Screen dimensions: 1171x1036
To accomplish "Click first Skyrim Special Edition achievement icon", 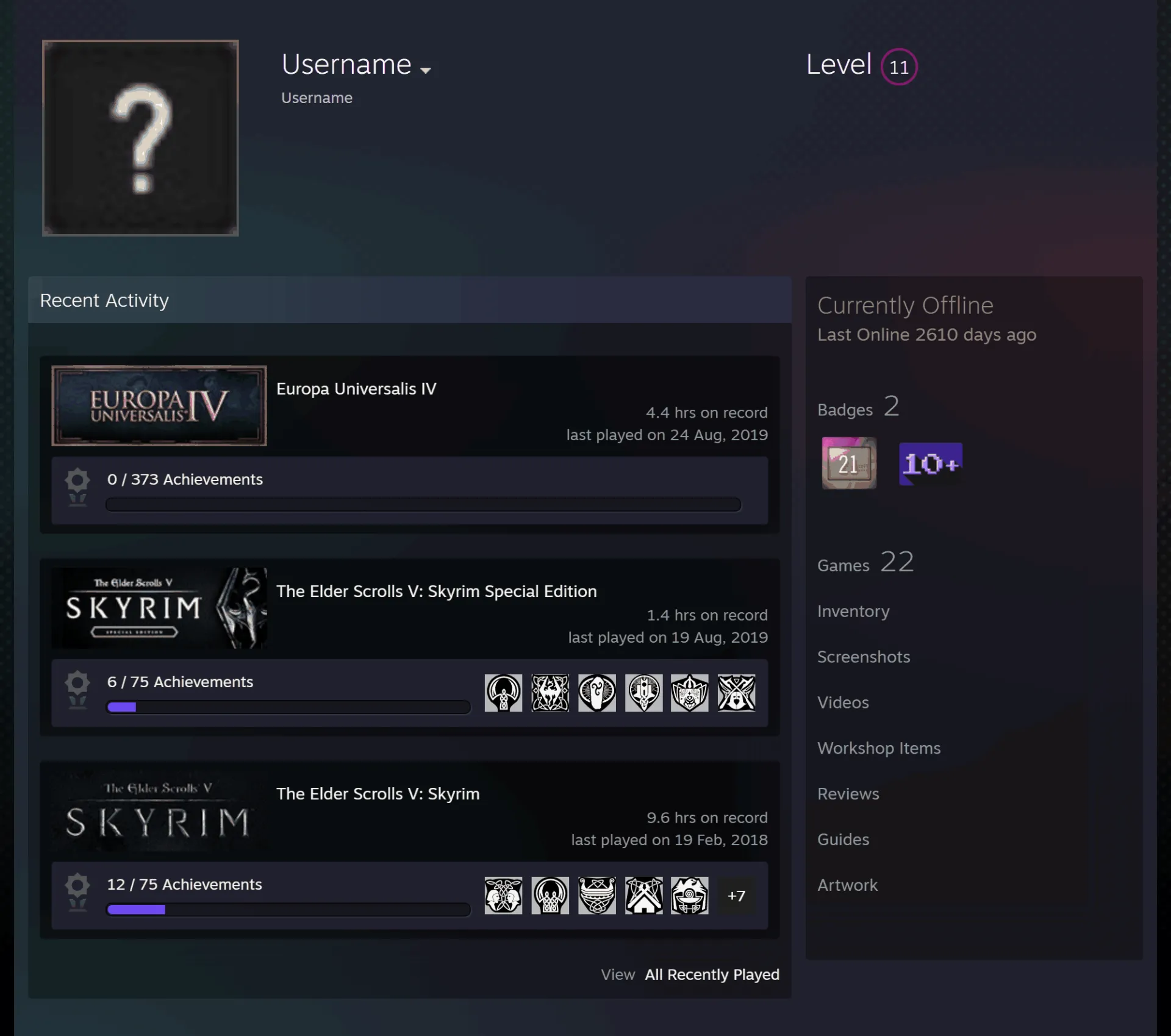I will 504,693.
